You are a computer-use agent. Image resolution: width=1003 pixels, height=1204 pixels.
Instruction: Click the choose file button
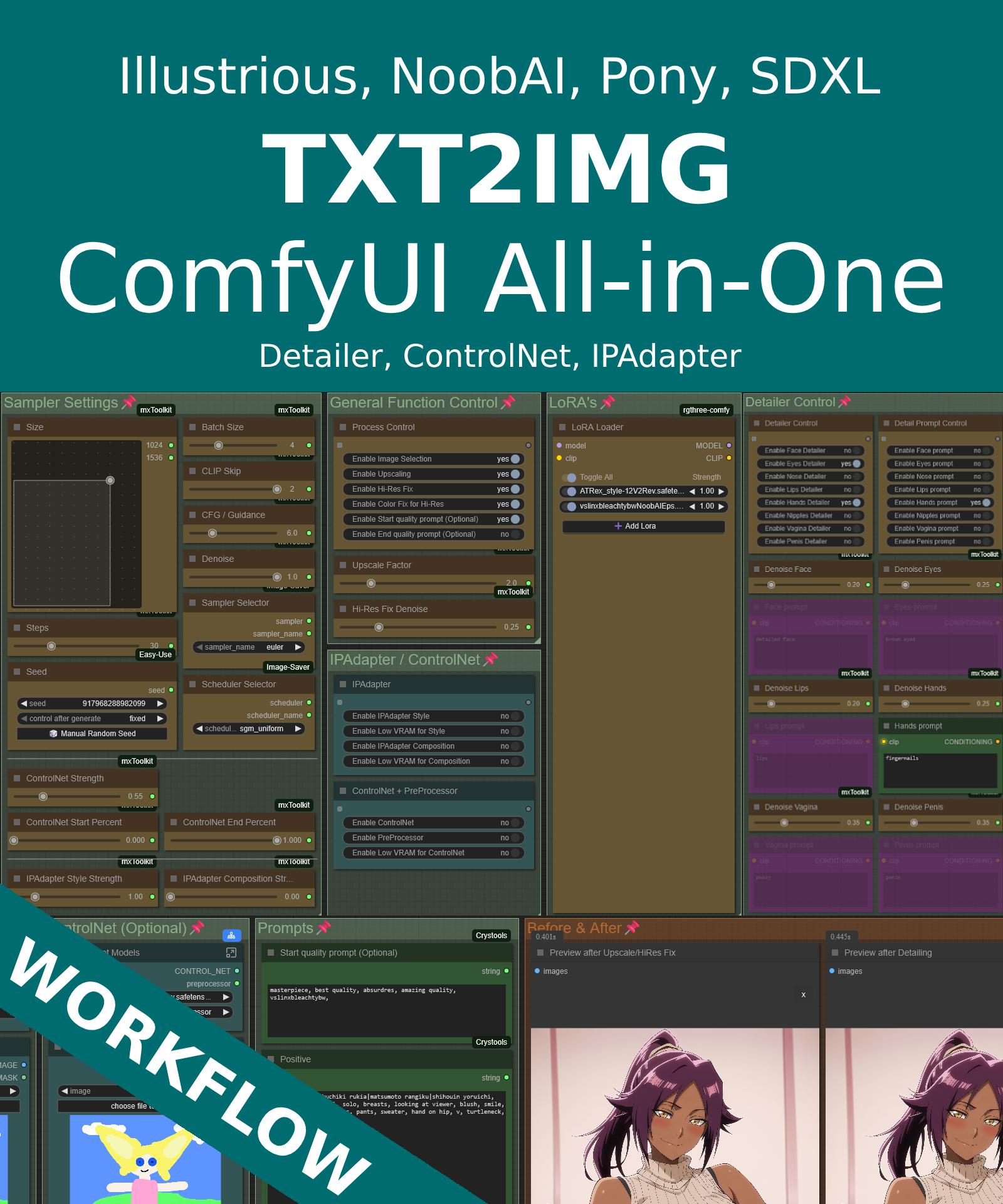(107, 1106)
